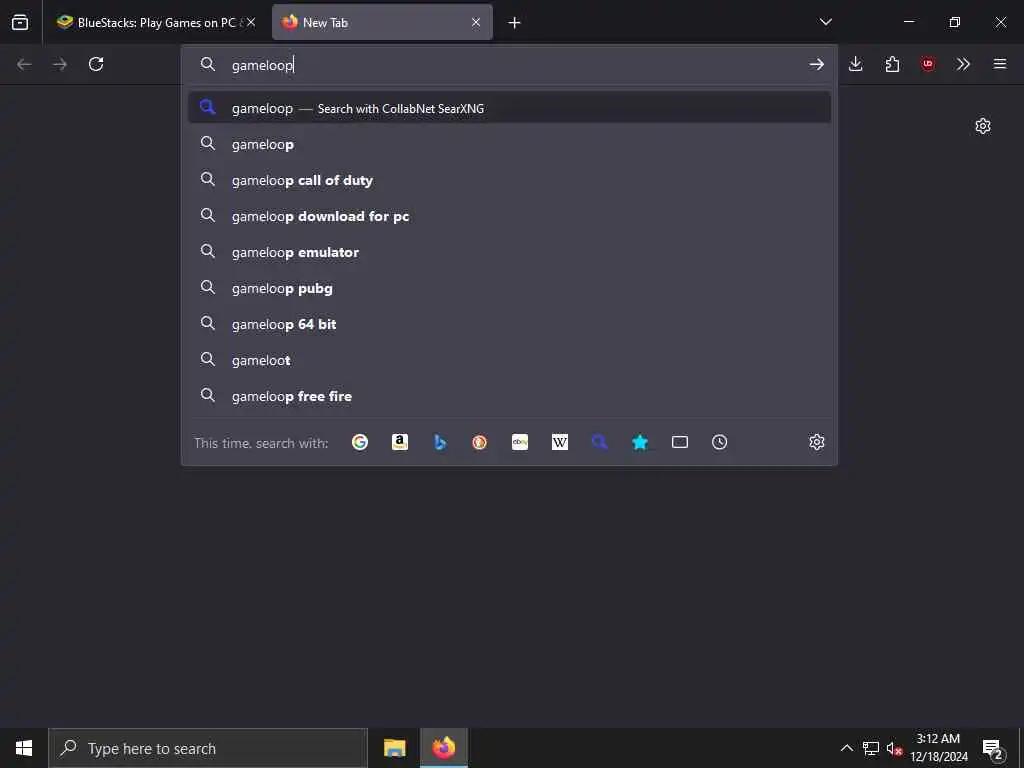Open the Extensions menu
This screenshot has height=768, width=1024.
point(892,64)
